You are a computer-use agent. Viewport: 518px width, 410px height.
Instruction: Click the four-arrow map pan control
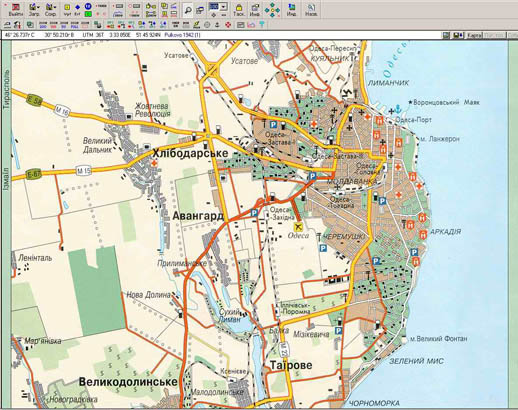(272, 10)
